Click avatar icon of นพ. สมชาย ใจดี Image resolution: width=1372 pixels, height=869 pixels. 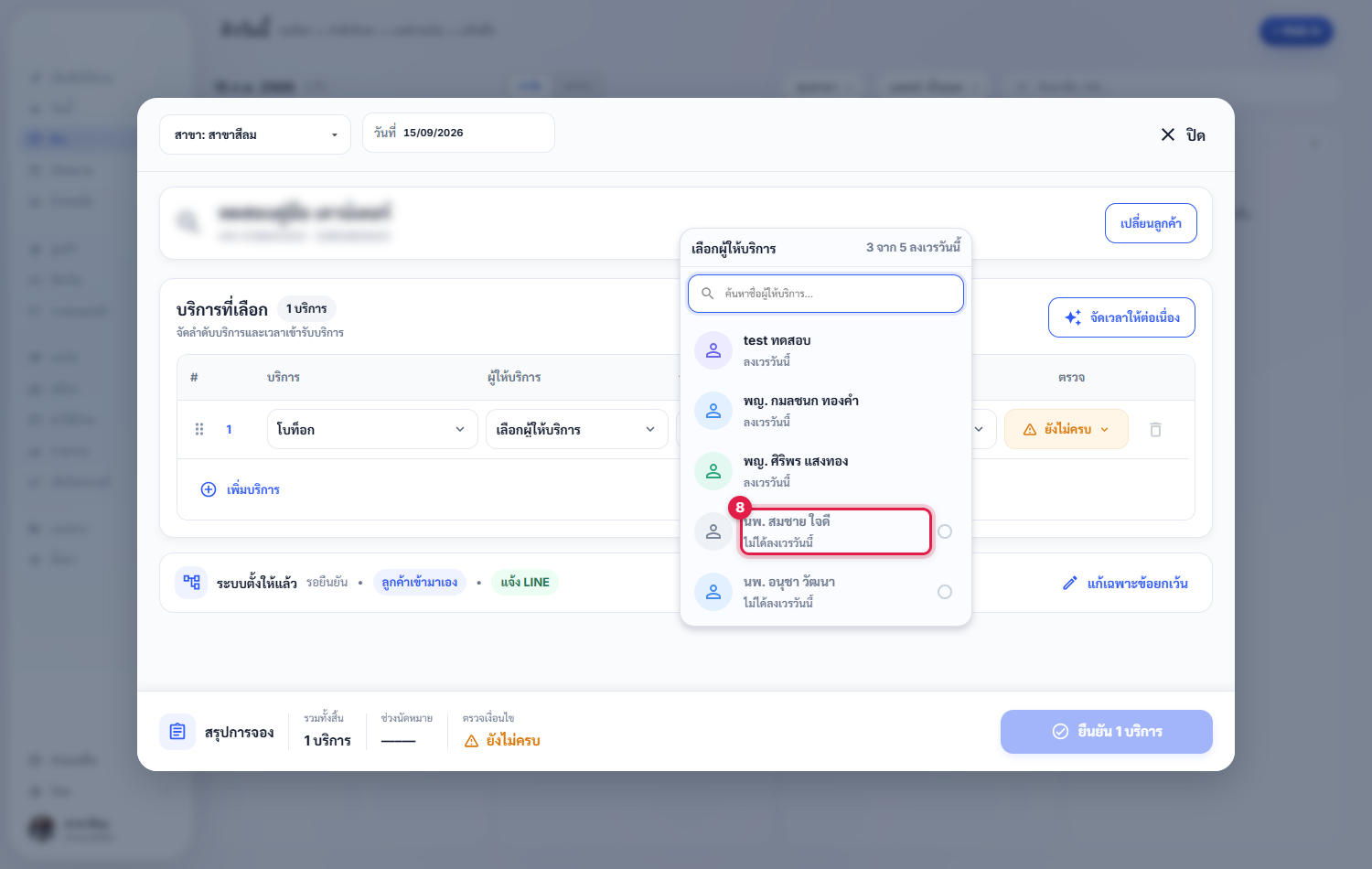coord(713,531)
